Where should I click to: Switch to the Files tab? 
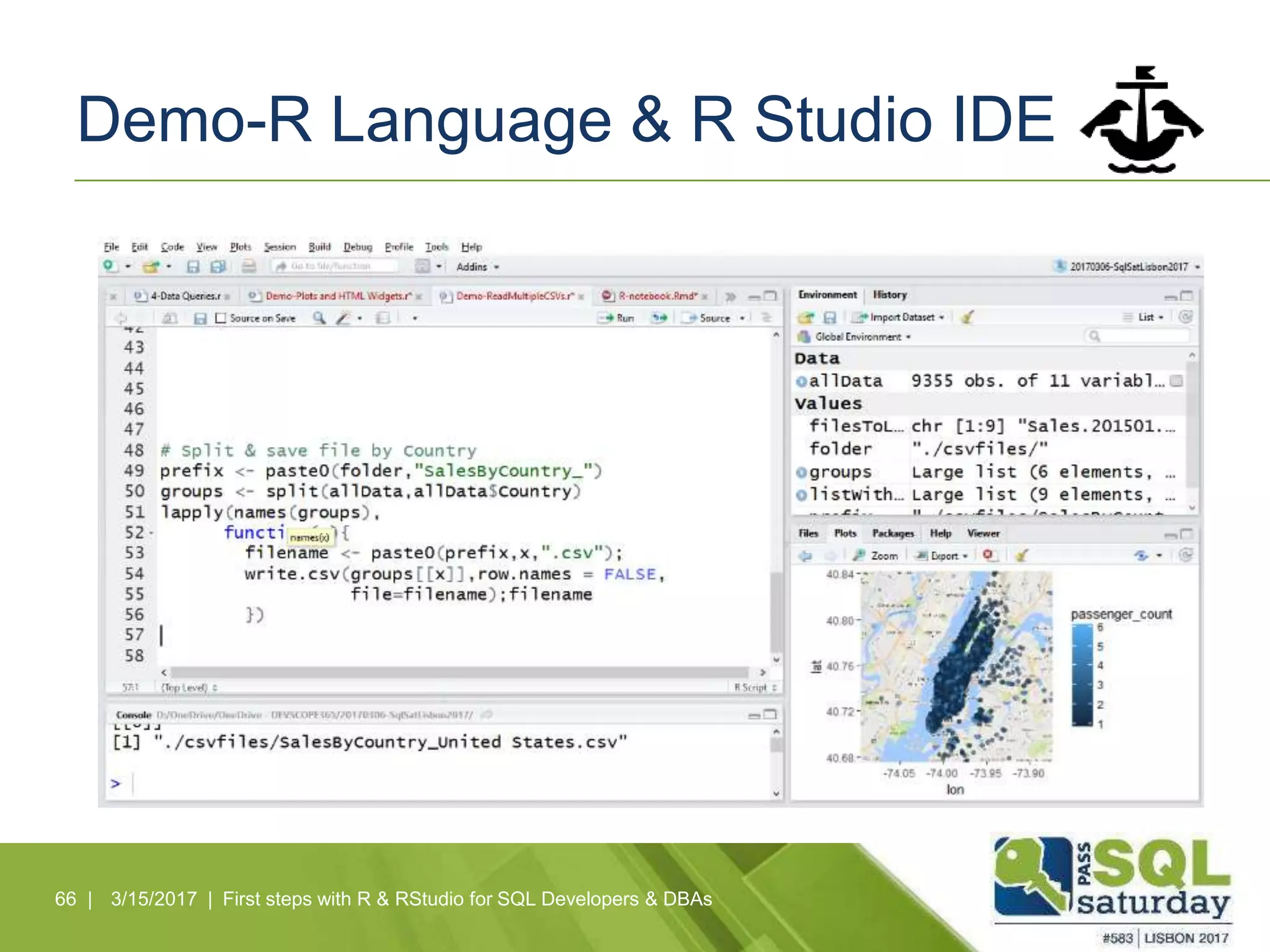808,534
